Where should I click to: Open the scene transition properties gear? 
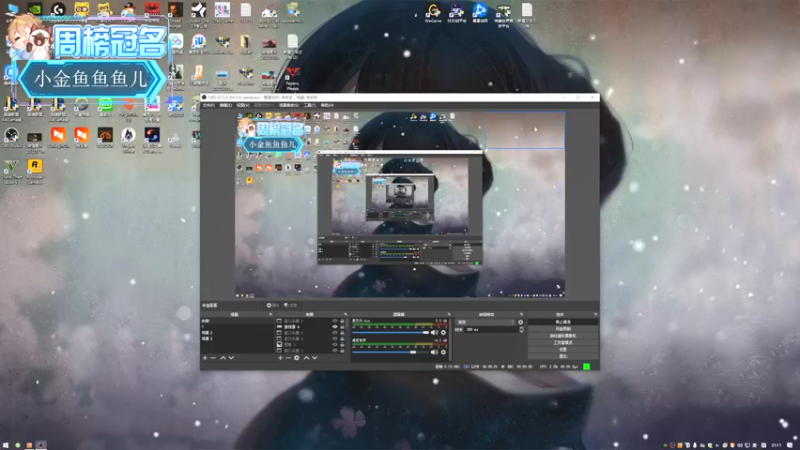pos(520,322)
